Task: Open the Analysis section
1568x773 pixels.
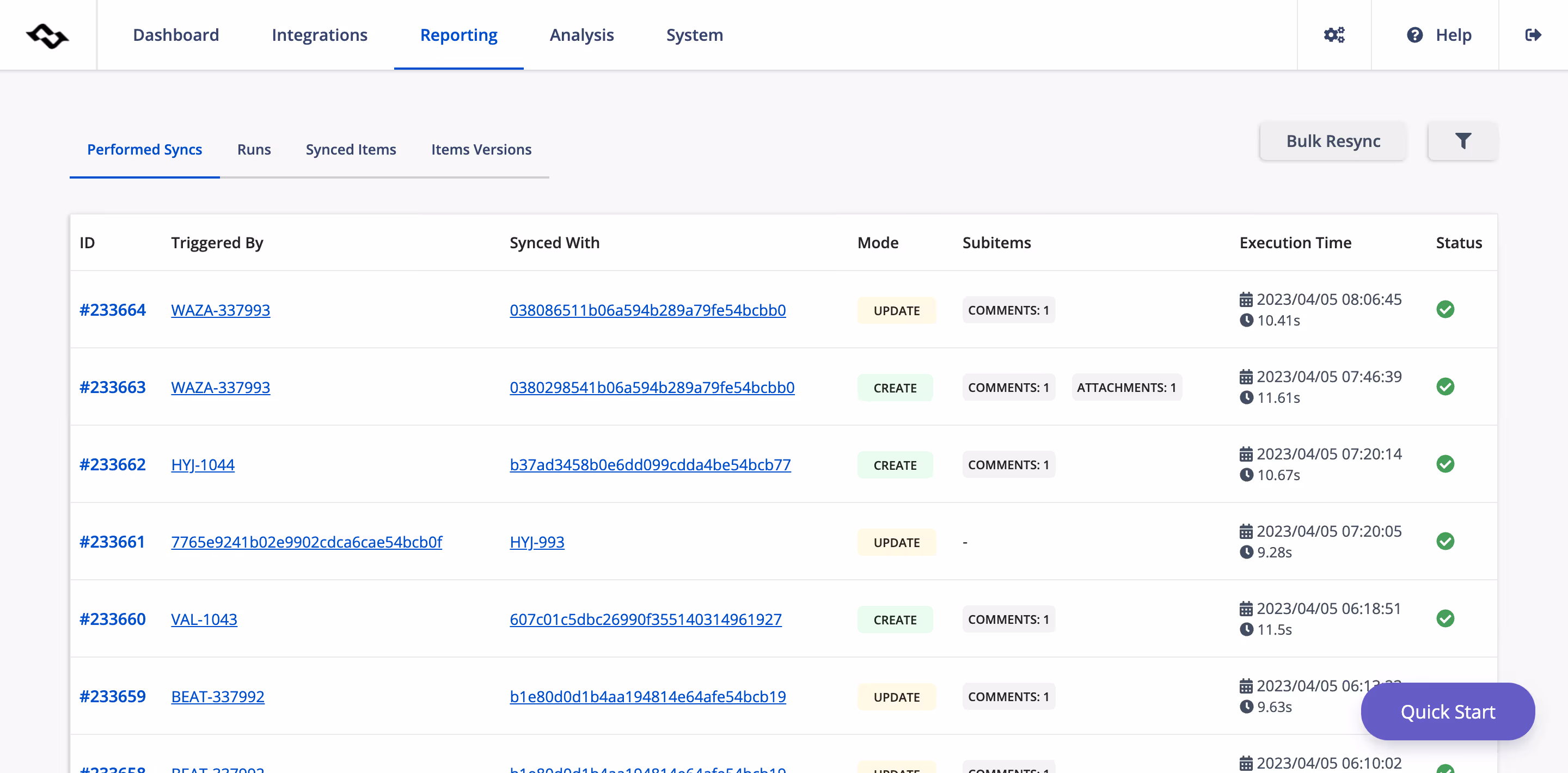Action: click(x=581, y=35)
